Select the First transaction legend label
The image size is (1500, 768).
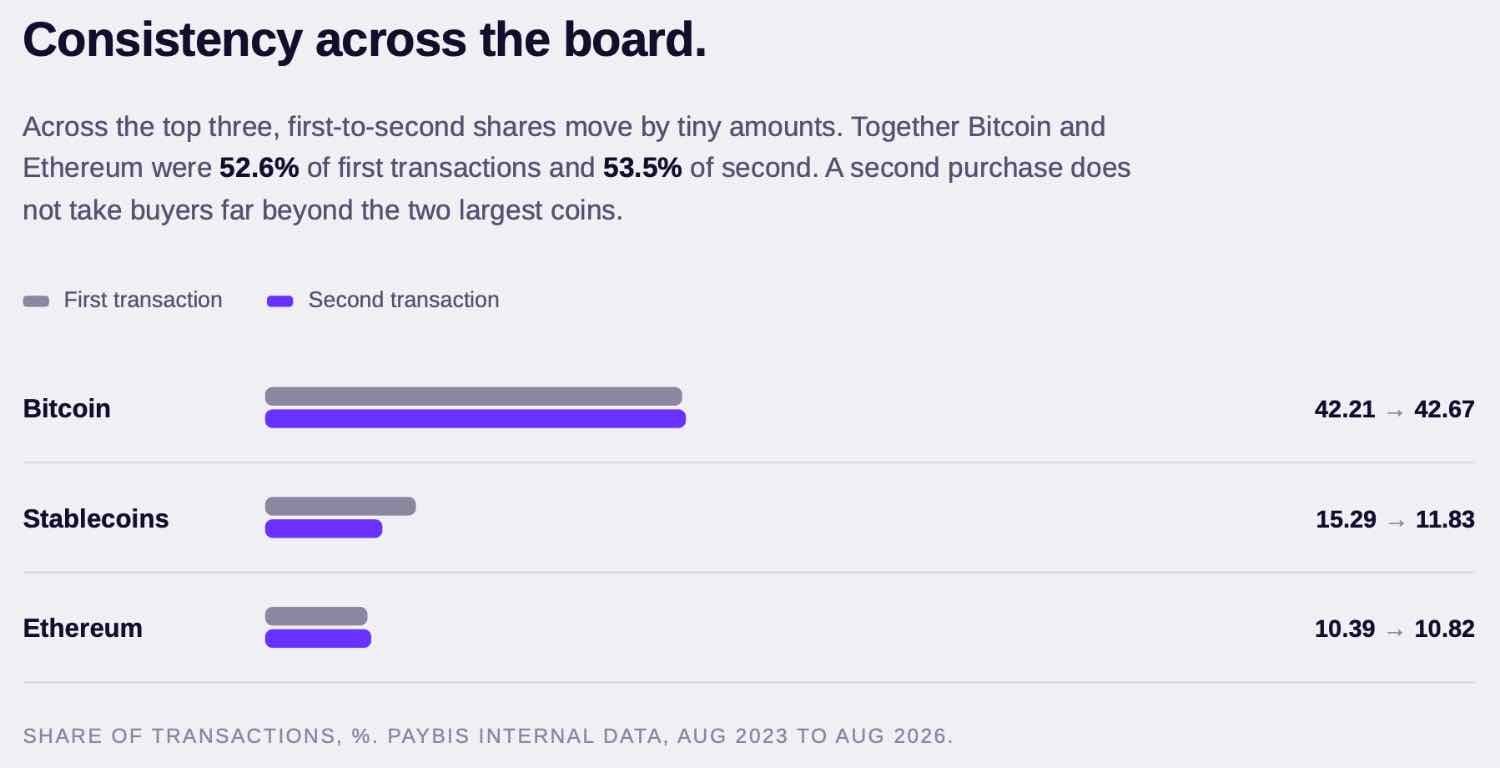coord(143,300)
